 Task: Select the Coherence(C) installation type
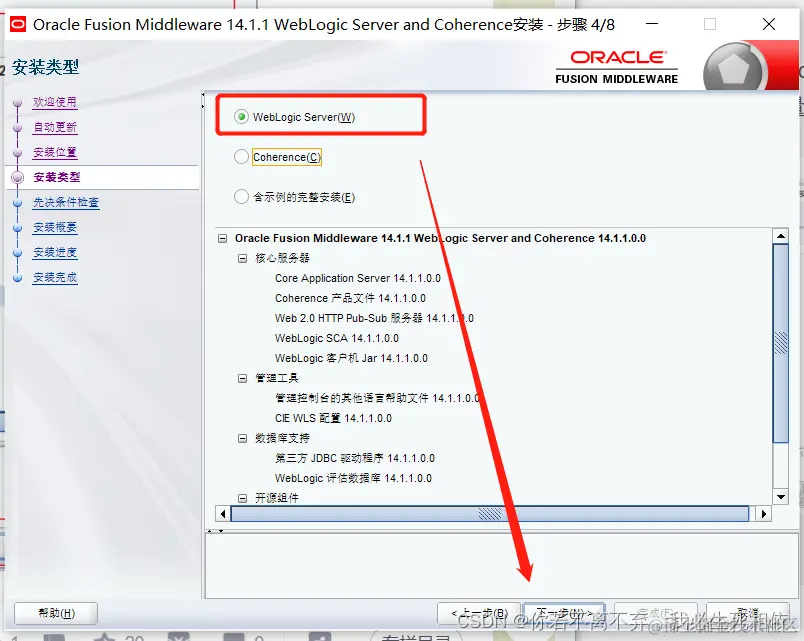pos(241,157)
